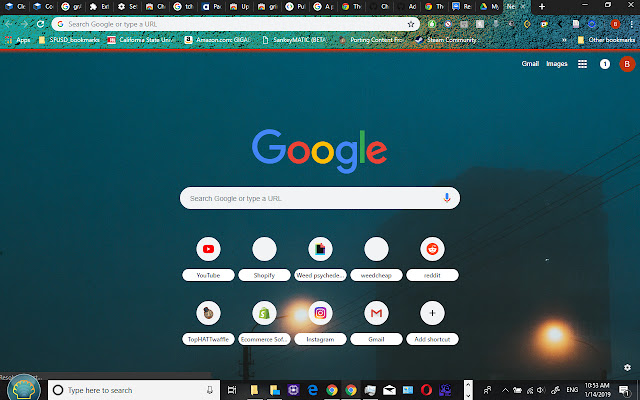This screenshot has height=400, width=640.
Task: Focus the Chrome address bar
Action: (236, 24)
